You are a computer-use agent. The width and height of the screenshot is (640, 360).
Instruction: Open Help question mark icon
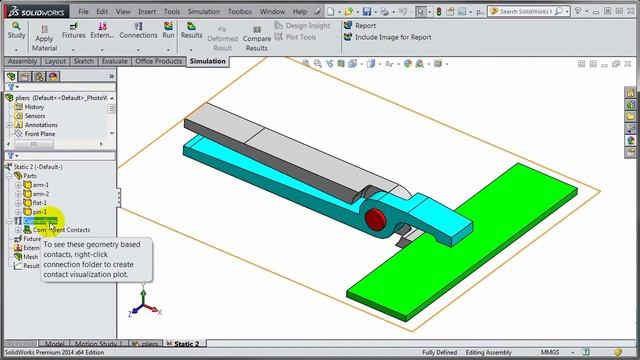point(578,11)
